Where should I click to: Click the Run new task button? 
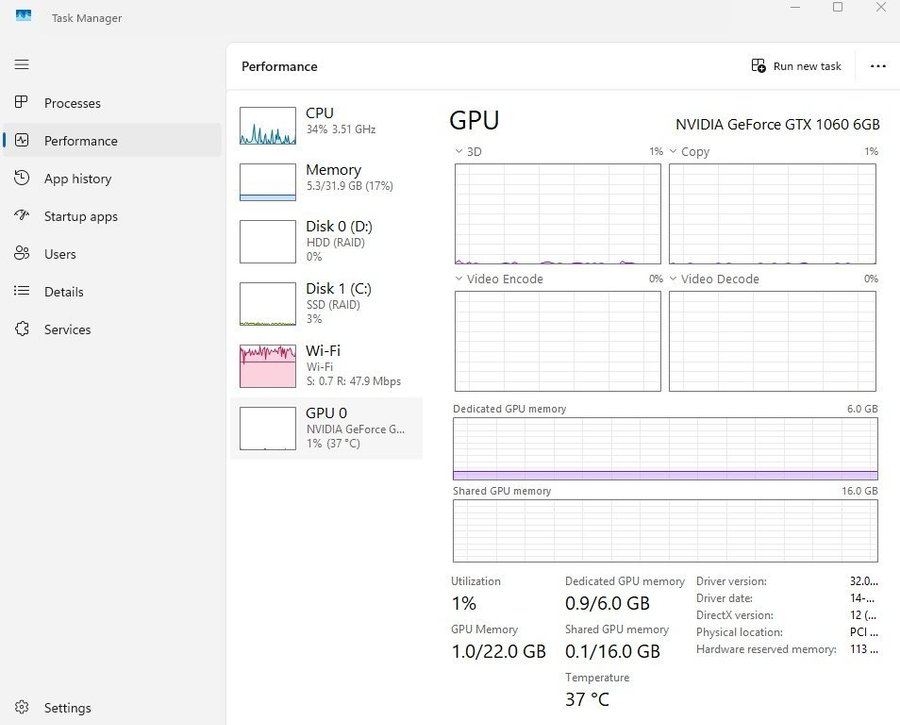tap(797, 66)
